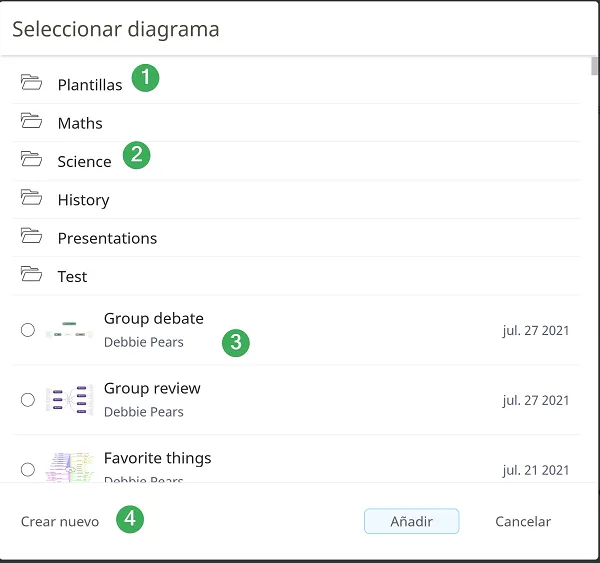The width and height of the screenshot is (600, 563).
Task: Click the Maths folder icon
Action: [x=31, y=122]
